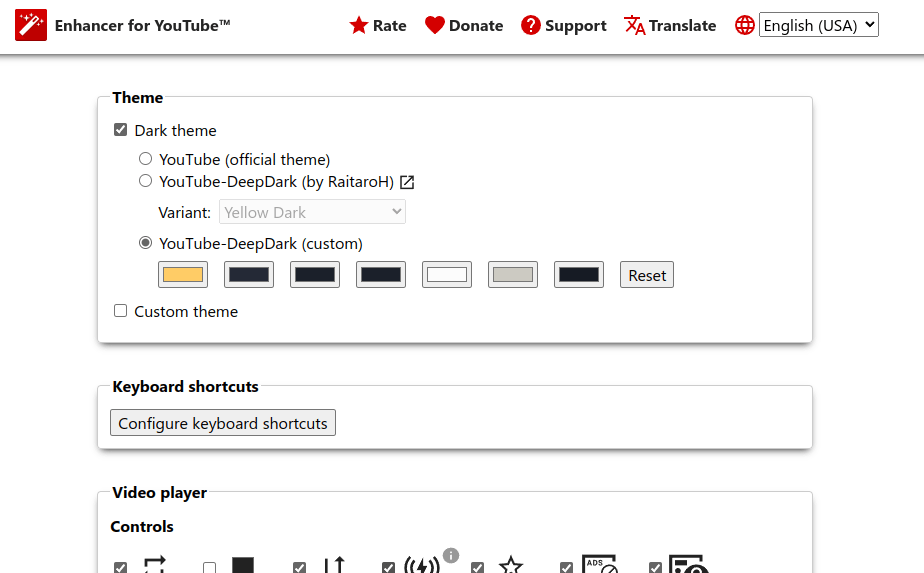Enable the Custom theme checkbox
Screen dimensions: 924x573
click(x=121, y=311)
